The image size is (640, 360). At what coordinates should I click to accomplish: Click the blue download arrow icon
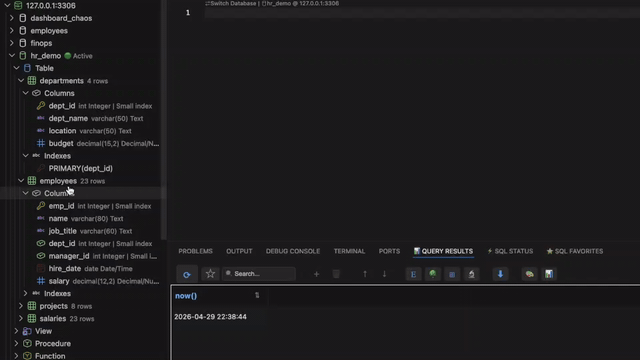click(x=500, y=274)
